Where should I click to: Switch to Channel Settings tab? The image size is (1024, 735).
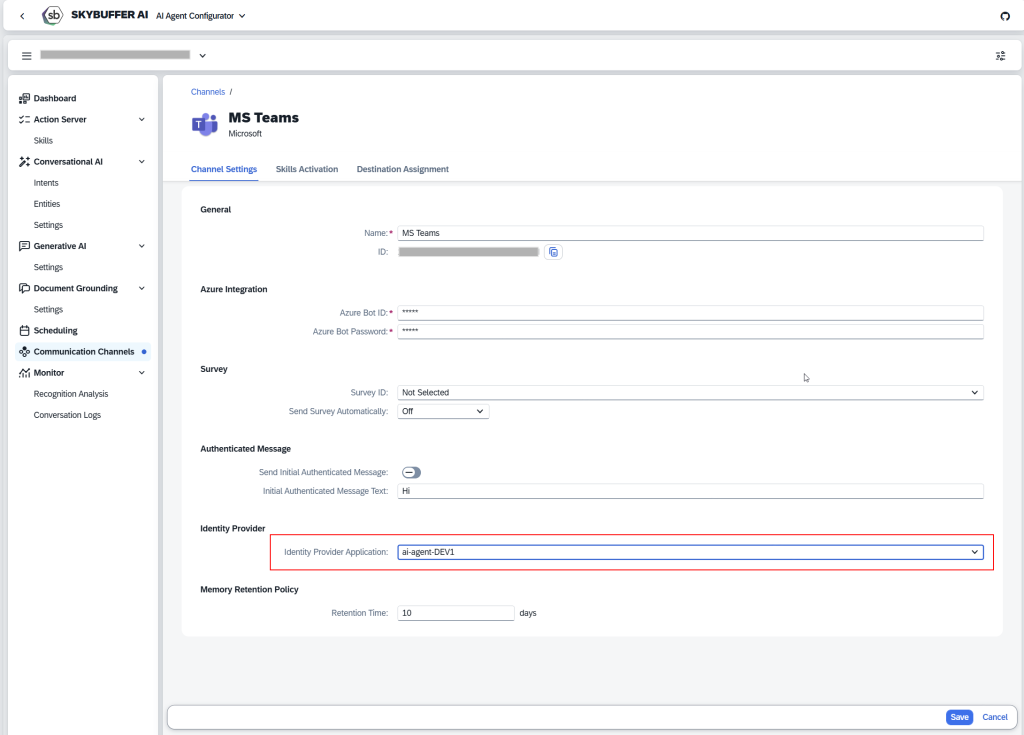(224, 169)
